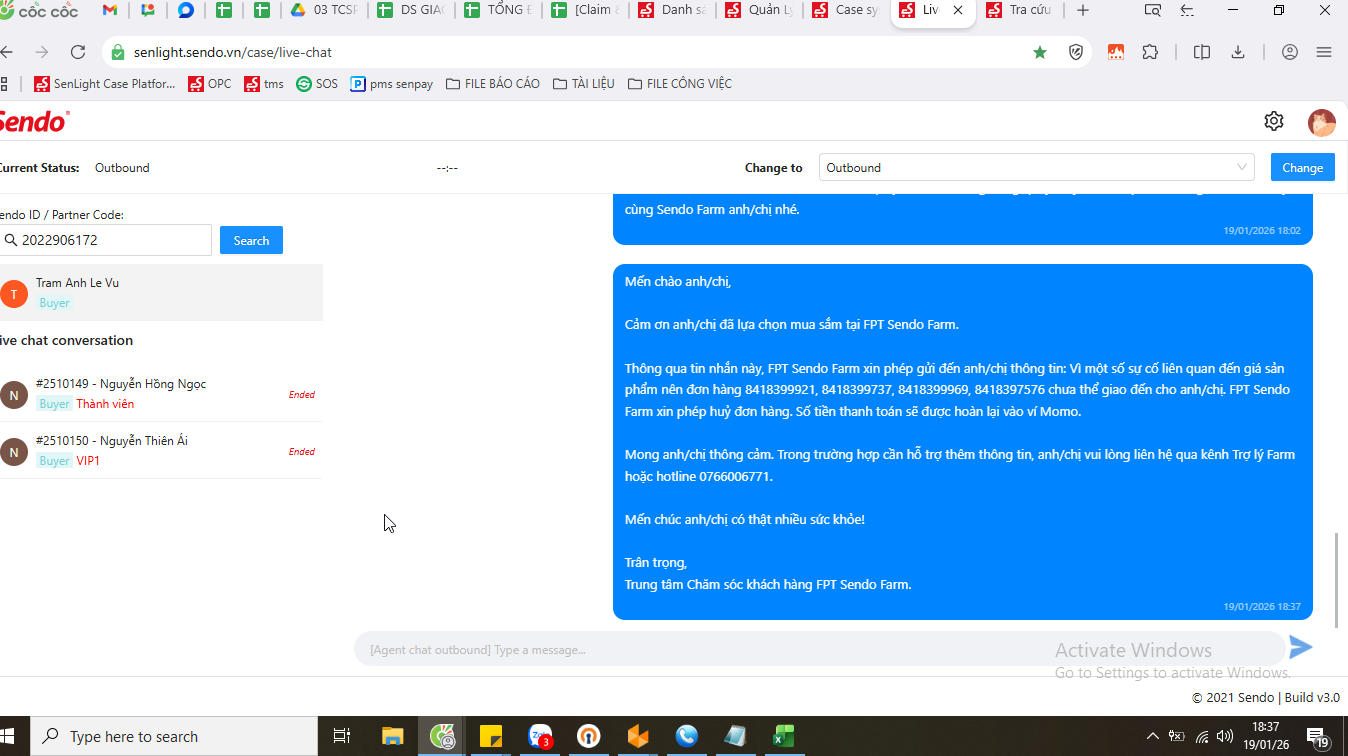
Task: Open the pms senpay bookmark
Action: (x=392, y=84)
